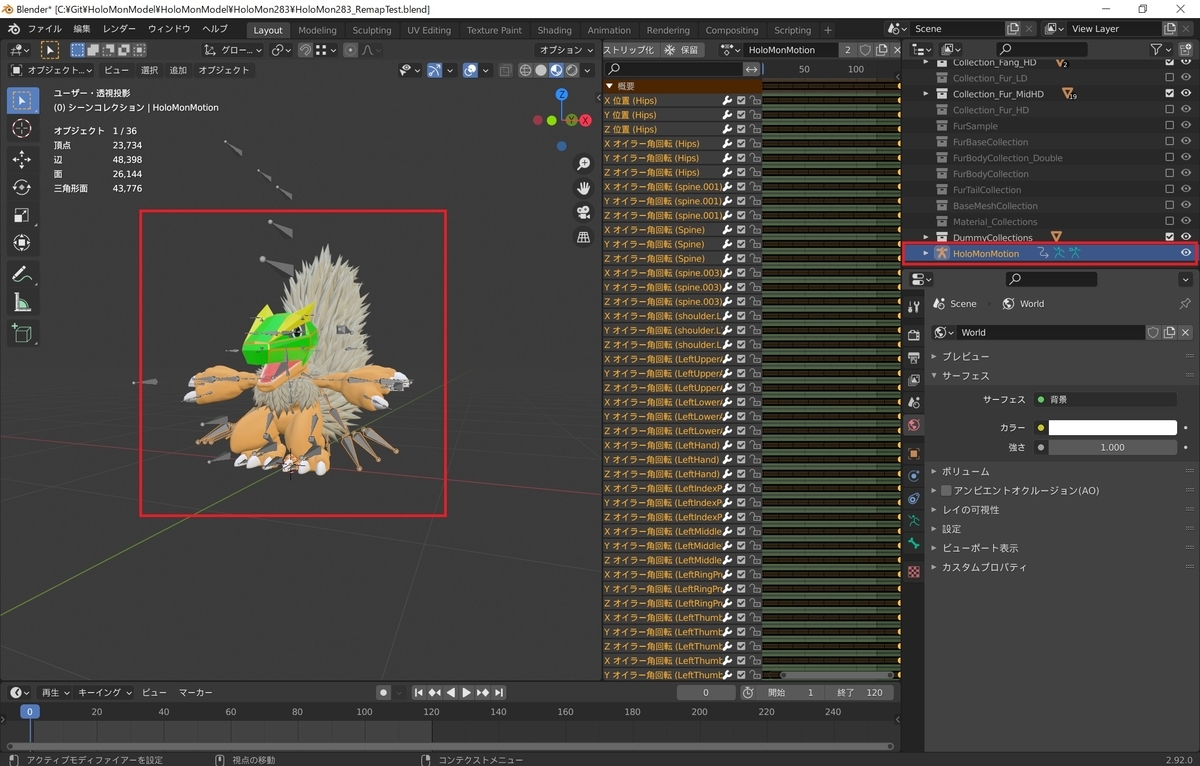This screenshot has height=766, width=1200.
Task: Collapse the 概要 summary row in graph editor
Action: (610, 86)
